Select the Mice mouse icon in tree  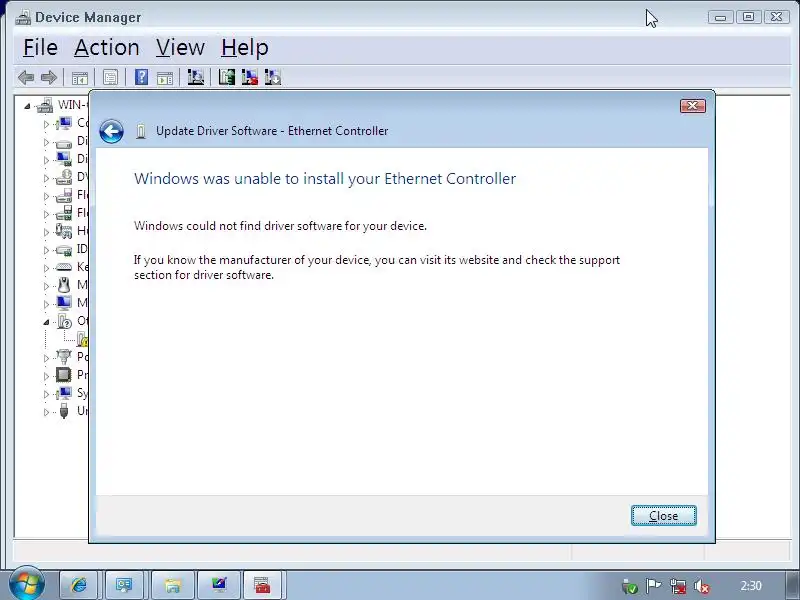(x=64, y=285)
